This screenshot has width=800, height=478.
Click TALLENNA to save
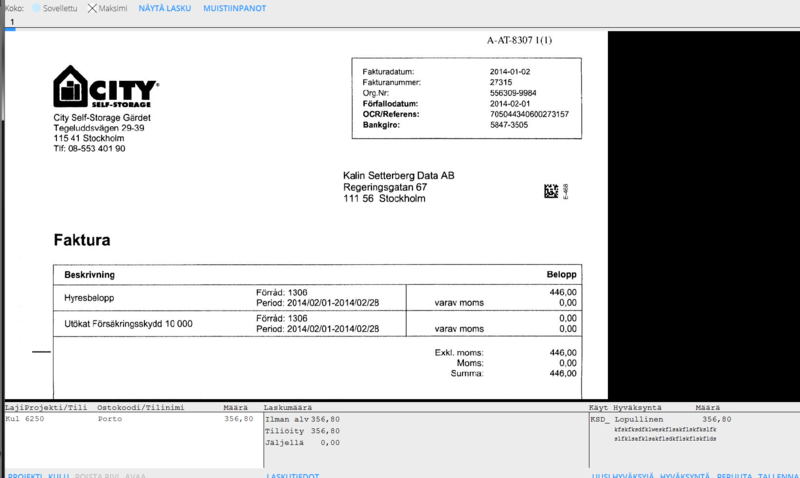point(778,475)
